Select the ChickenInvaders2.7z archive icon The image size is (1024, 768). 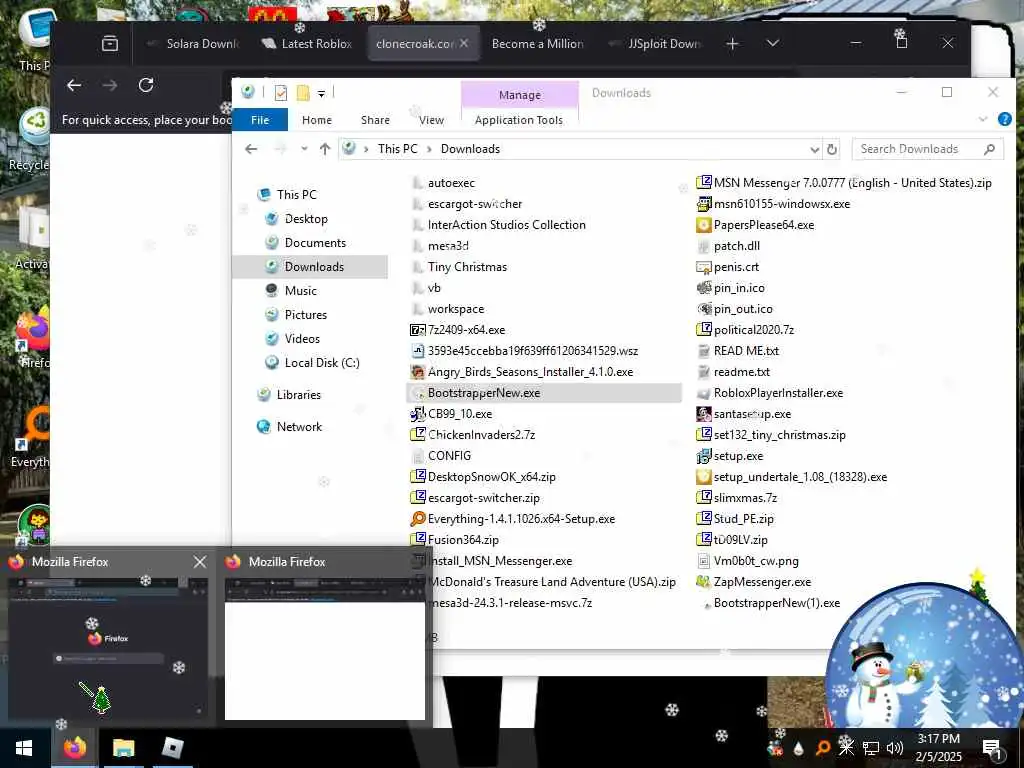tap(417, 435)
